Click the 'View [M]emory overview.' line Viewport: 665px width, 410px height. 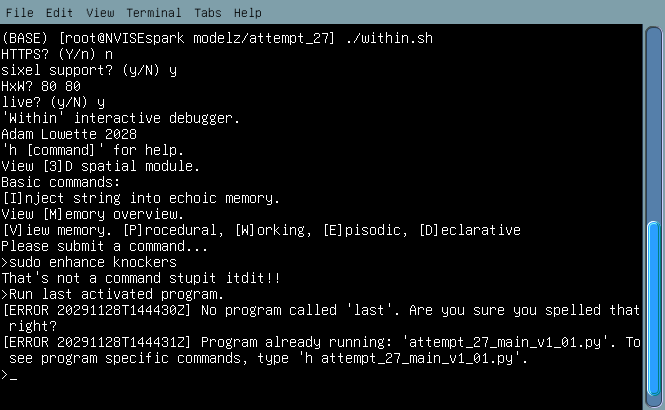point(85,214)
